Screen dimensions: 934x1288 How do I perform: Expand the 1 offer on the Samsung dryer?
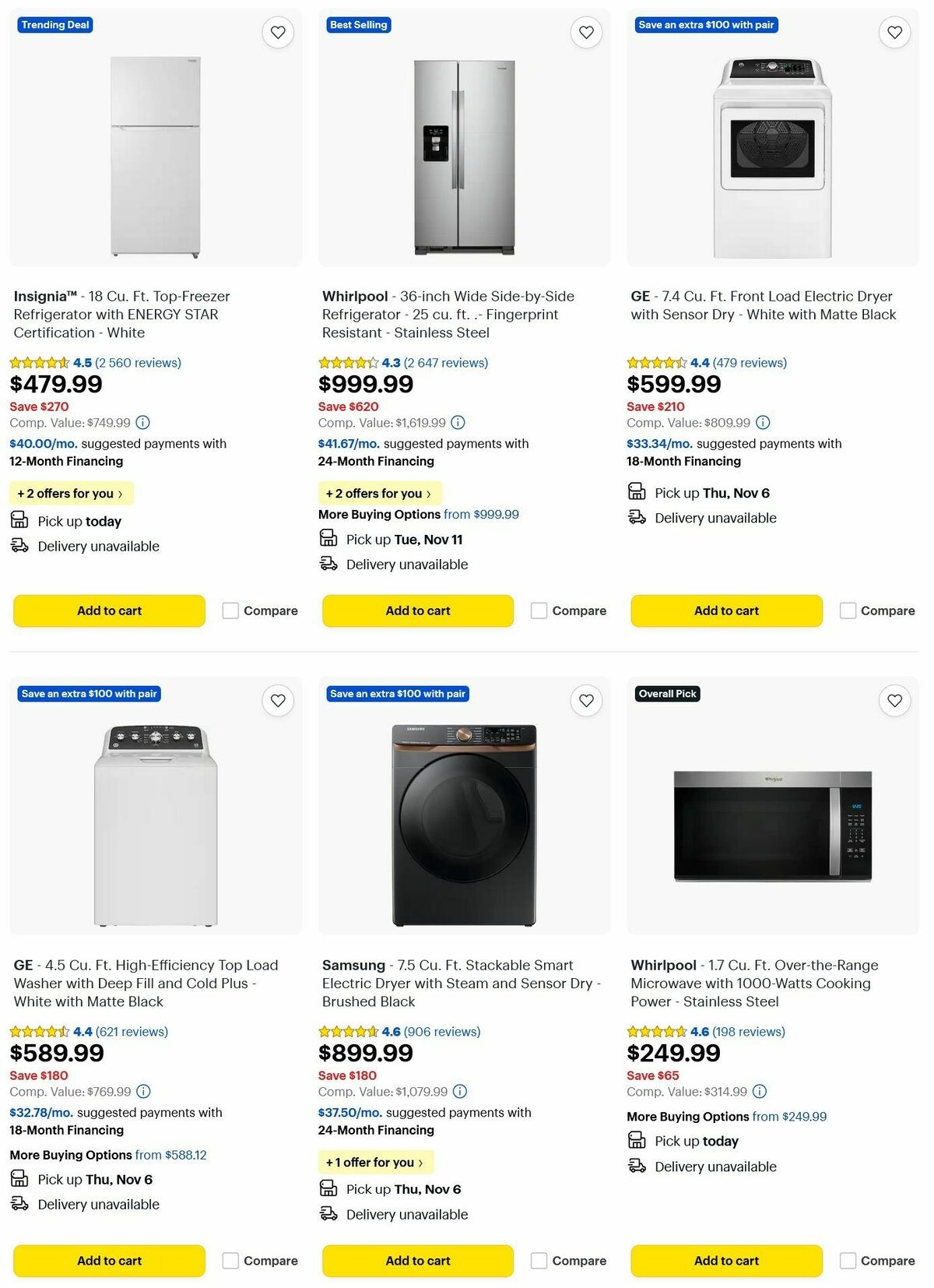(x=375, y=1162)
